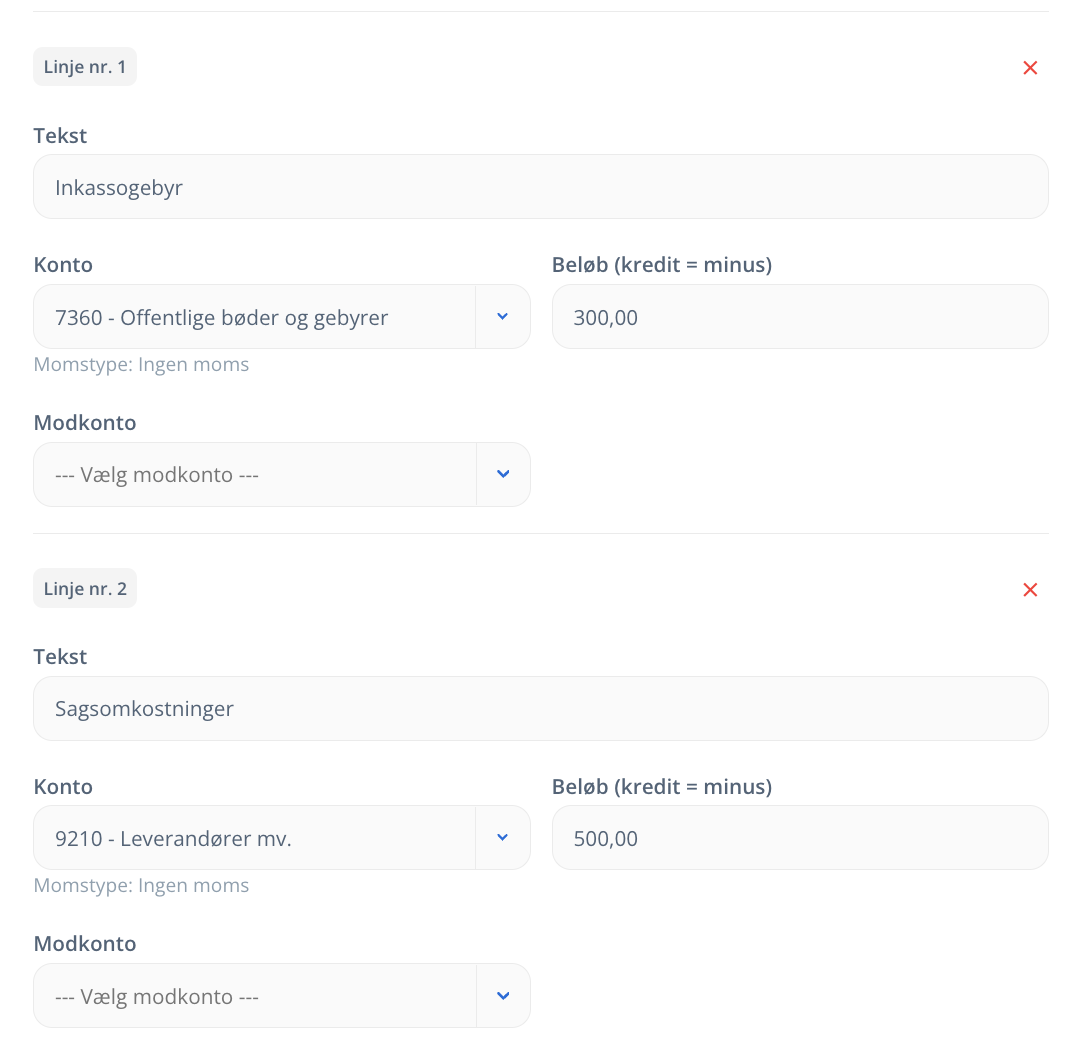Select the 'Linje nr. 1' badge

tap(85, 67)
